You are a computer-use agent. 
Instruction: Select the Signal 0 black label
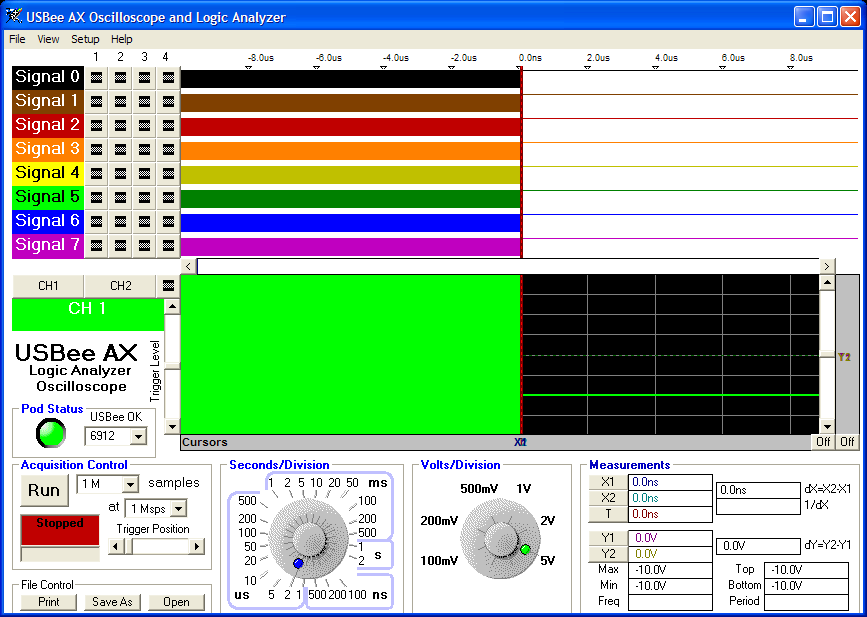tap(48, 77)
